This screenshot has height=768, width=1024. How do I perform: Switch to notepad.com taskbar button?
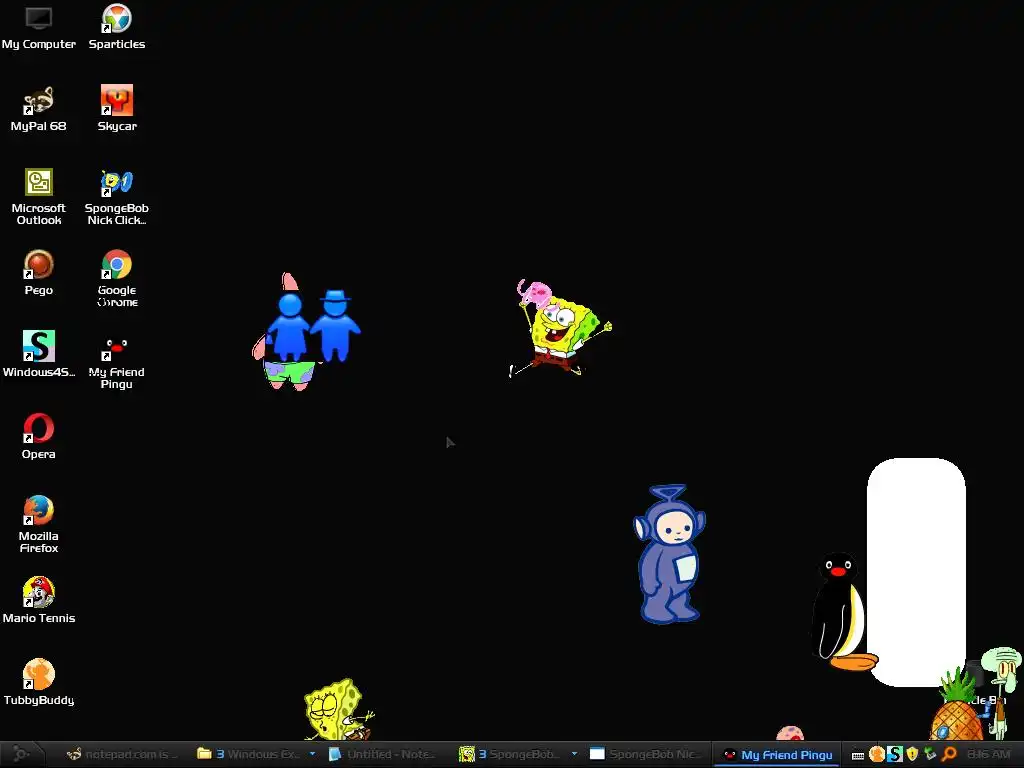pos(123,754)
